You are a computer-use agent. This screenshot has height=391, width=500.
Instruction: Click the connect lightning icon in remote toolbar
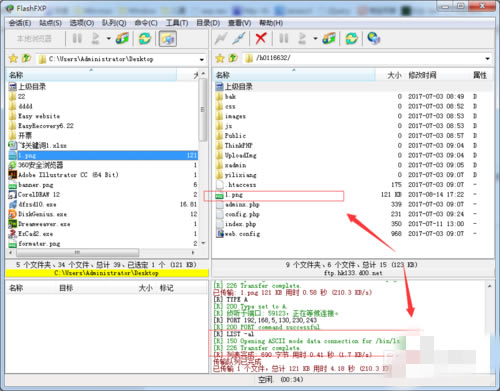221,38
